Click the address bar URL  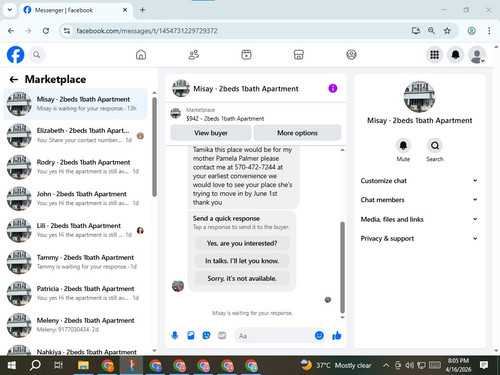(x=147, y=31)
